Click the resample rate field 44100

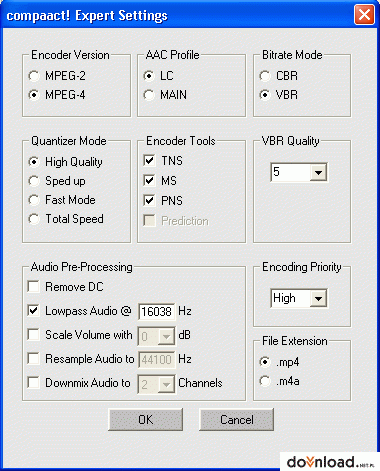click(156, 360)
